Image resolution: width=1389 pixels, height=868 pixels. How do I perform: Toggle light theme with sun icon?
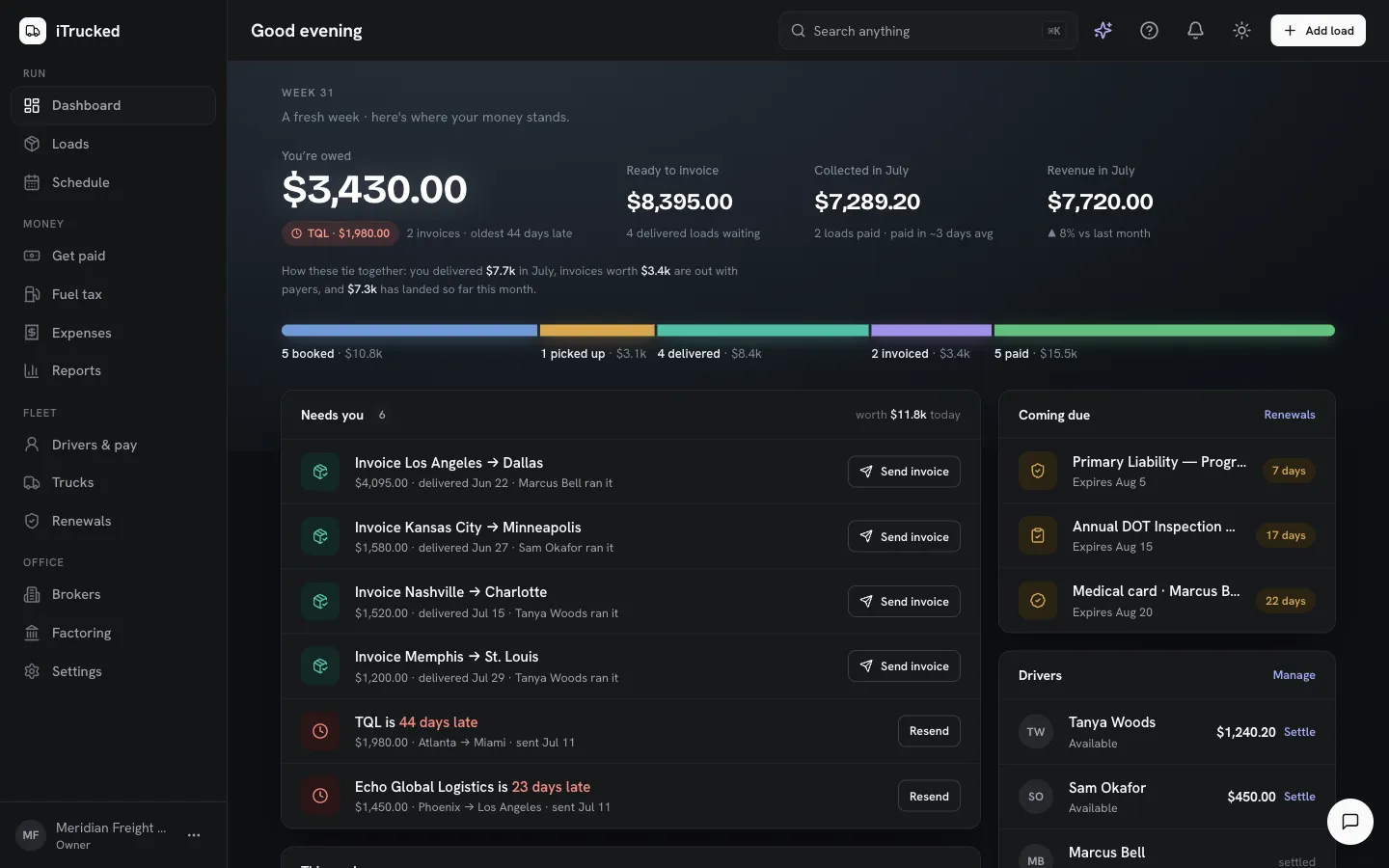[x=1241, y=31]
